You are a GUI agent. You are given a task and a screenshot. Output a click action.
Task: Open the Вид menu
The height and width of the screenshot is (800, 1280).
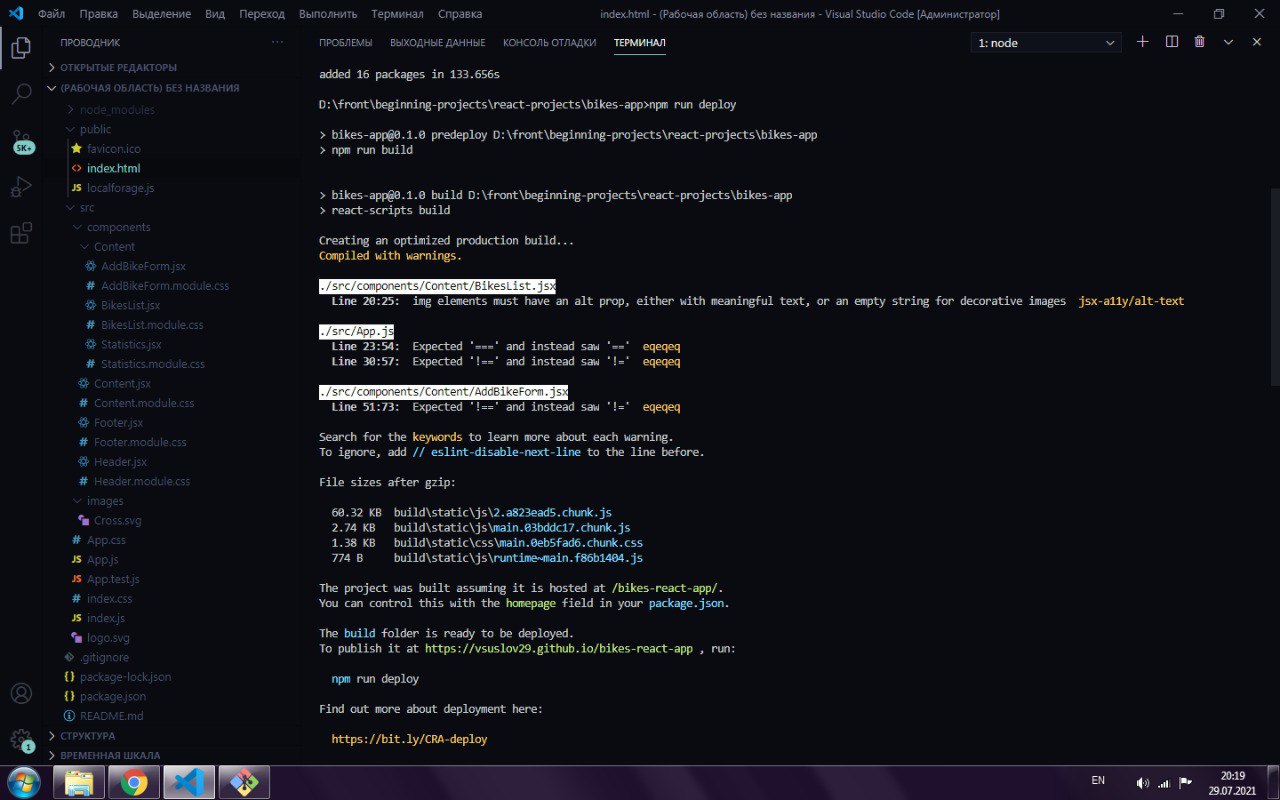pyautogui.click(x=215, y=14)
